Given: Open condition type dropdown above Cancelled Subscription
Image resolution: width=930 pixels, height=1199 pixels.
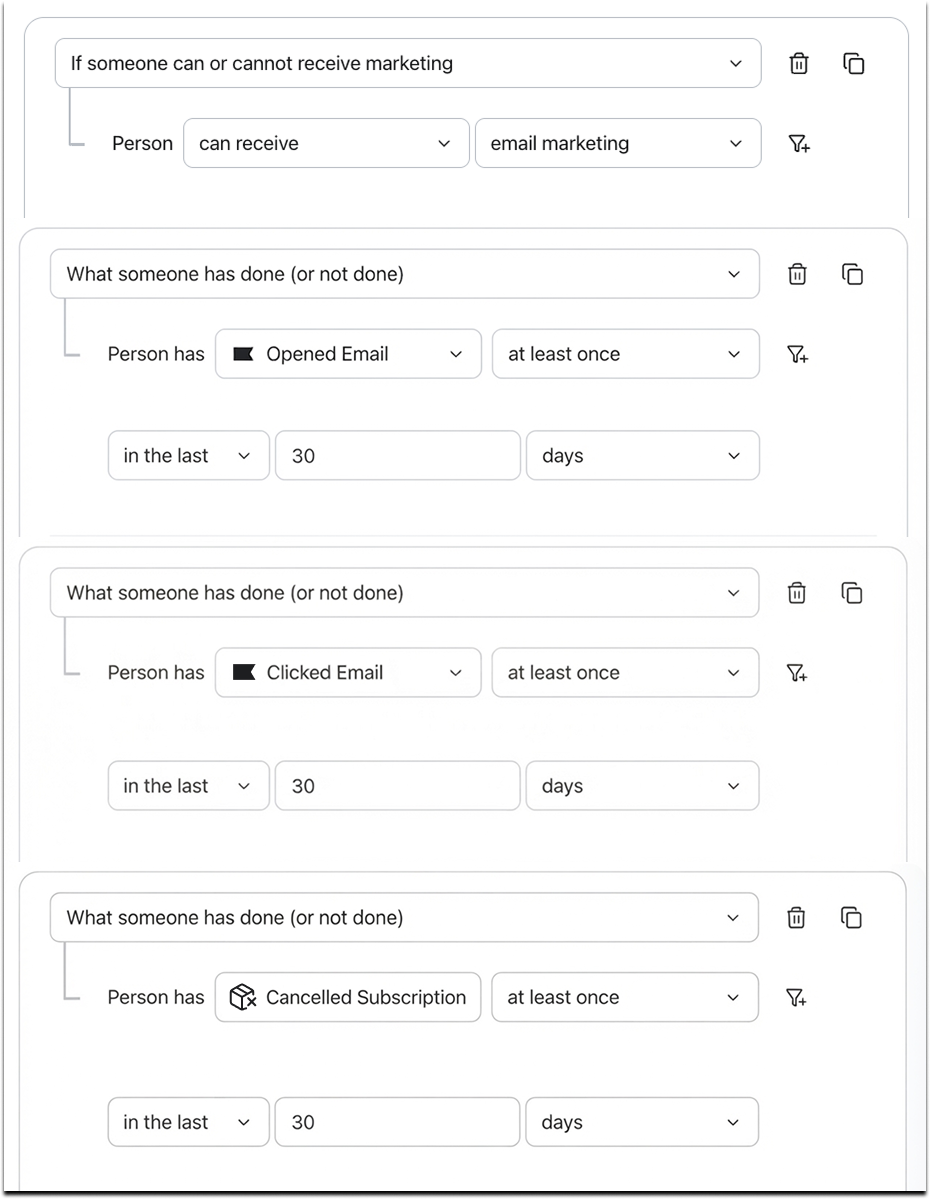Looking at the screenshot, I should pyautogui.click(x=405, y=918).
